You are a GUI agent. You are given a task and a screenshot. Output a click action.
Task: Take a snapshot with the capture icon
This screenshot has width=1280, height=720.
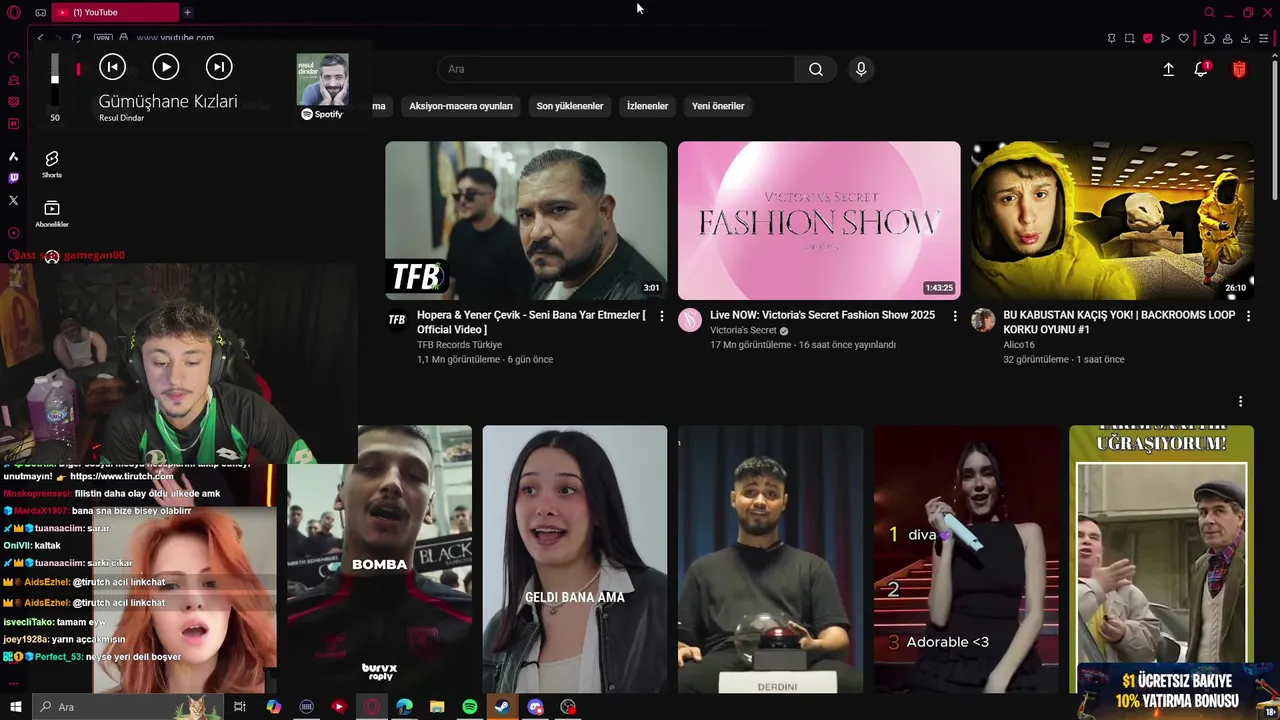[1129, 38]
